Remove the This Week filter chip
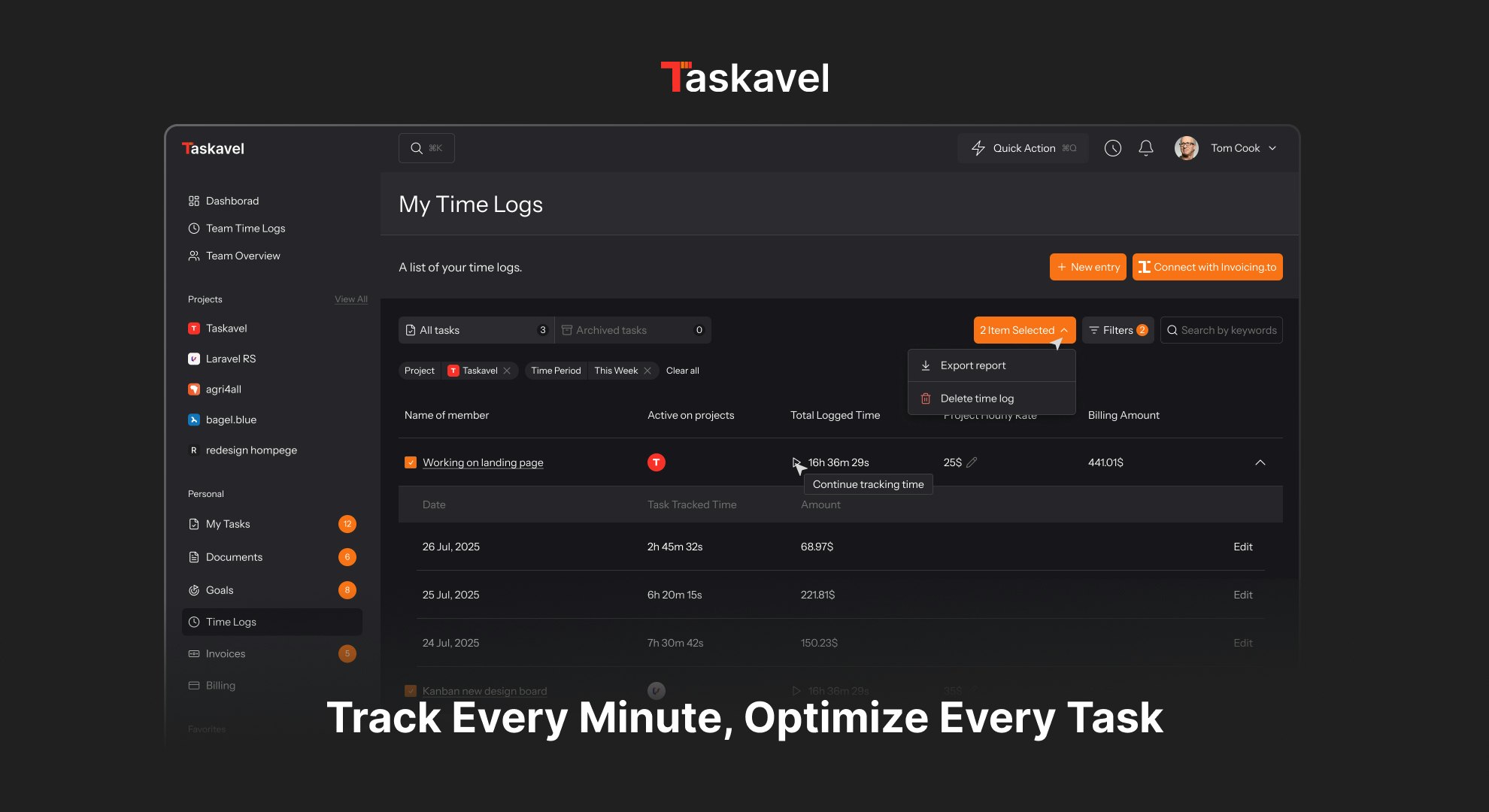This screenshot has width=1489, height=812. 647,370
